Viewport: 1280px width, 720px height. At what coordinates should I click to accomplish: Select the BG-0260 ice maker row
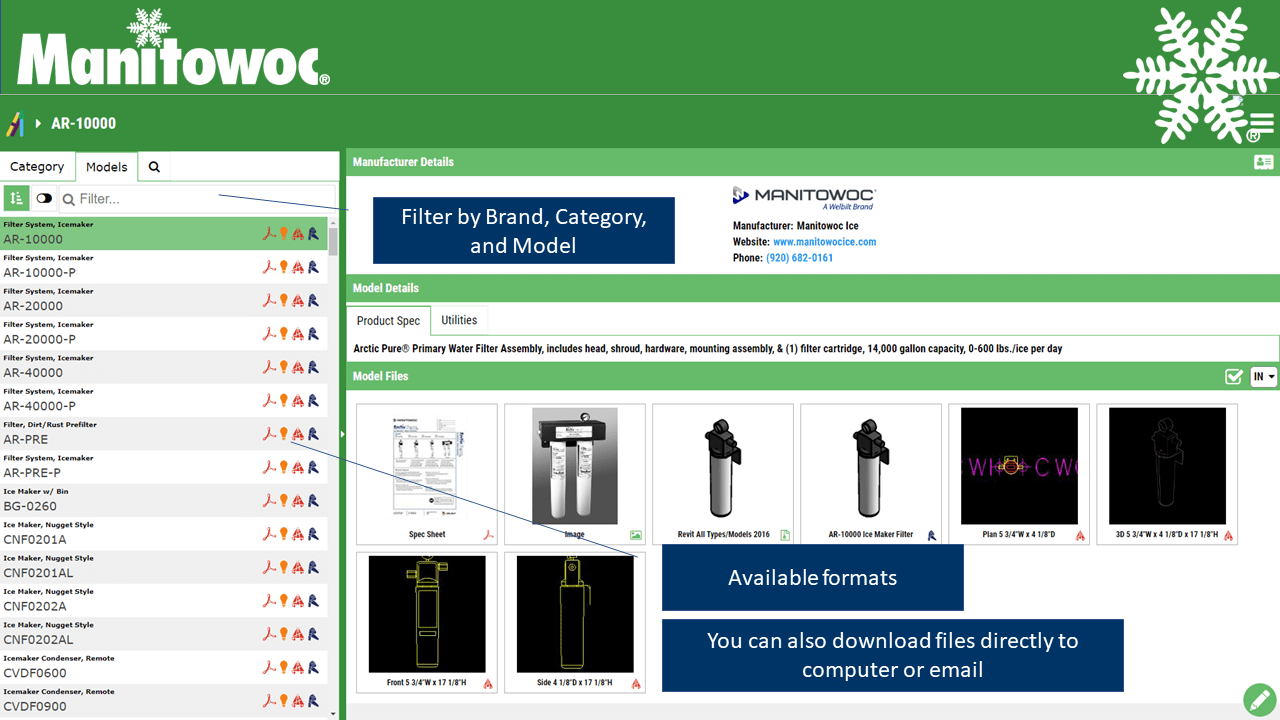tap(164, 500)
